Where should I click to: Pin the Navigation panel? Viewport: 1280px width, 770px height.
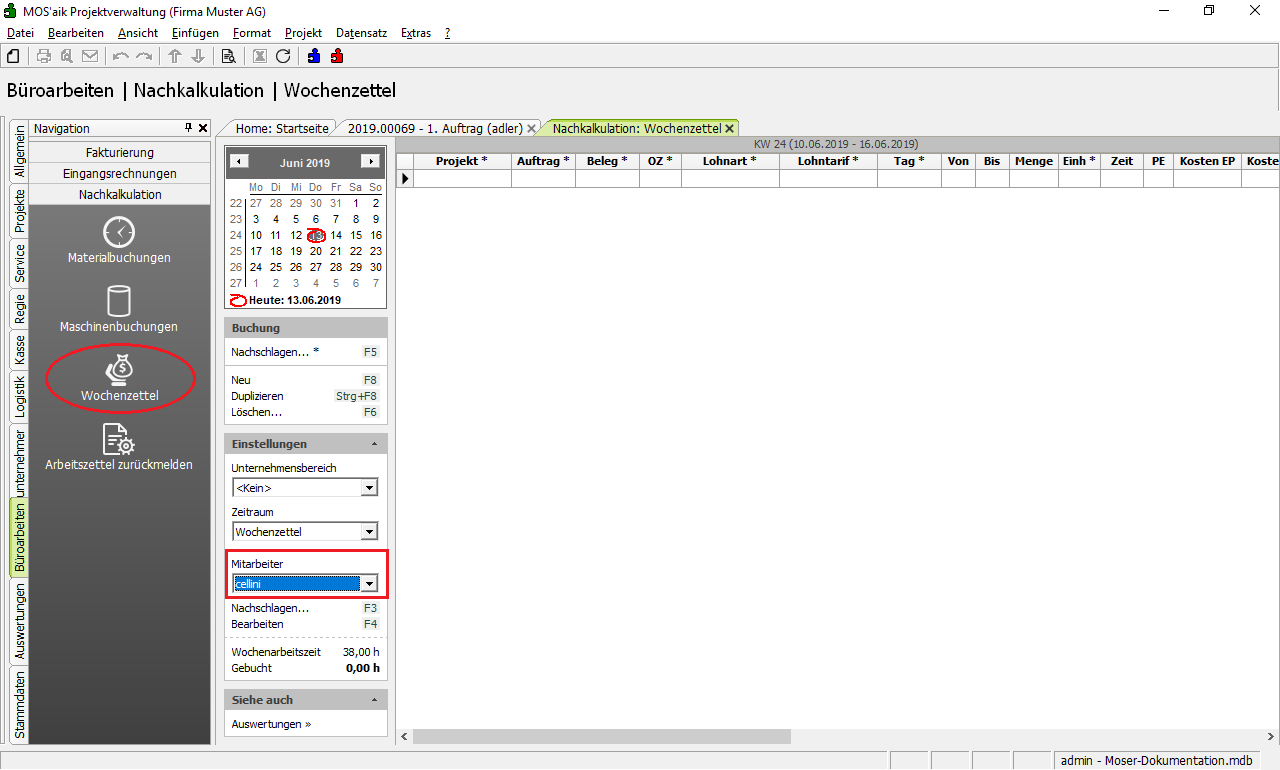pyautogui.click(x=188, y=128)
